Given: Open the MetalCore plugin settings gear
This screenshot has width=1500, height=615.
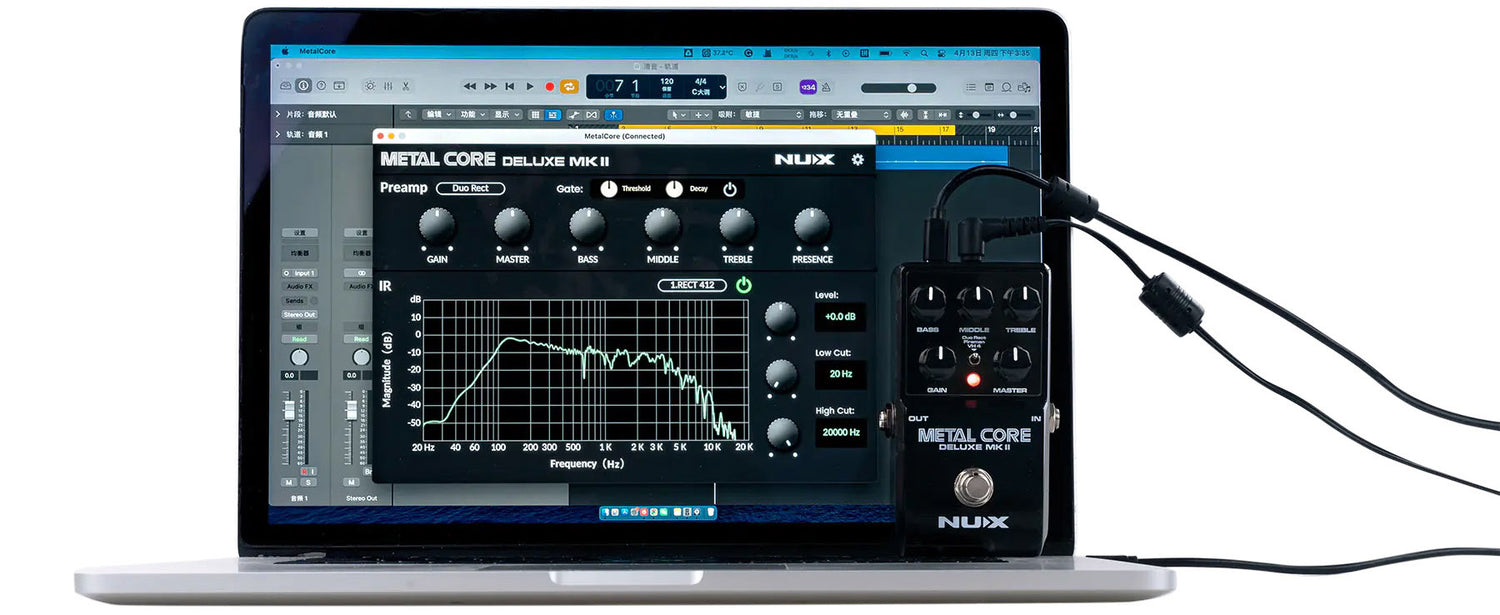Looking at the screenshot, I should click(857, 159).
